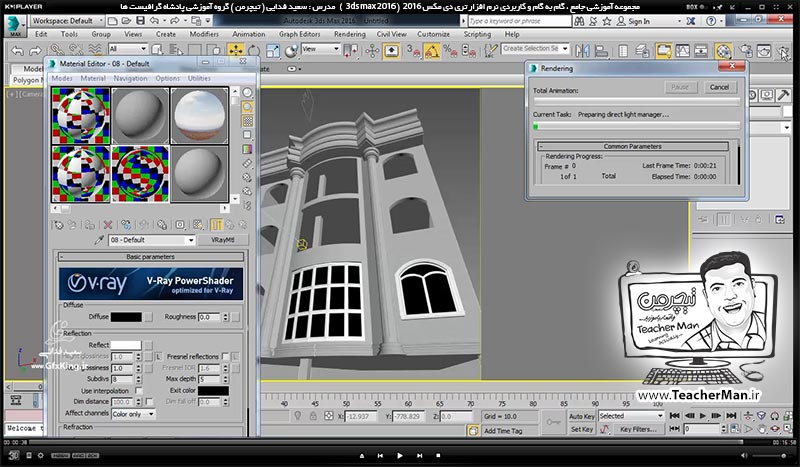The image size is (800, 467).
Task: Enable the Fresnel reflections checkbox
Action: (225, 356)
